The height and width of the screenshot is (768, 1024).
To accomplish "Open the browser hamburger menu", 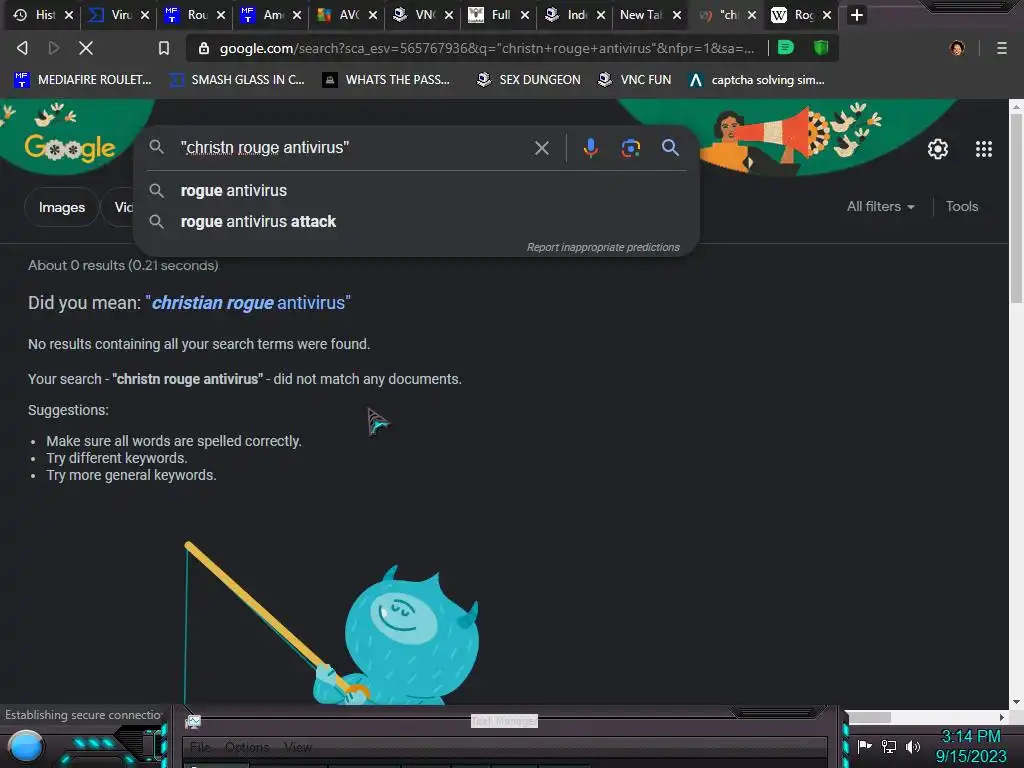I will tap(1001, 48).
